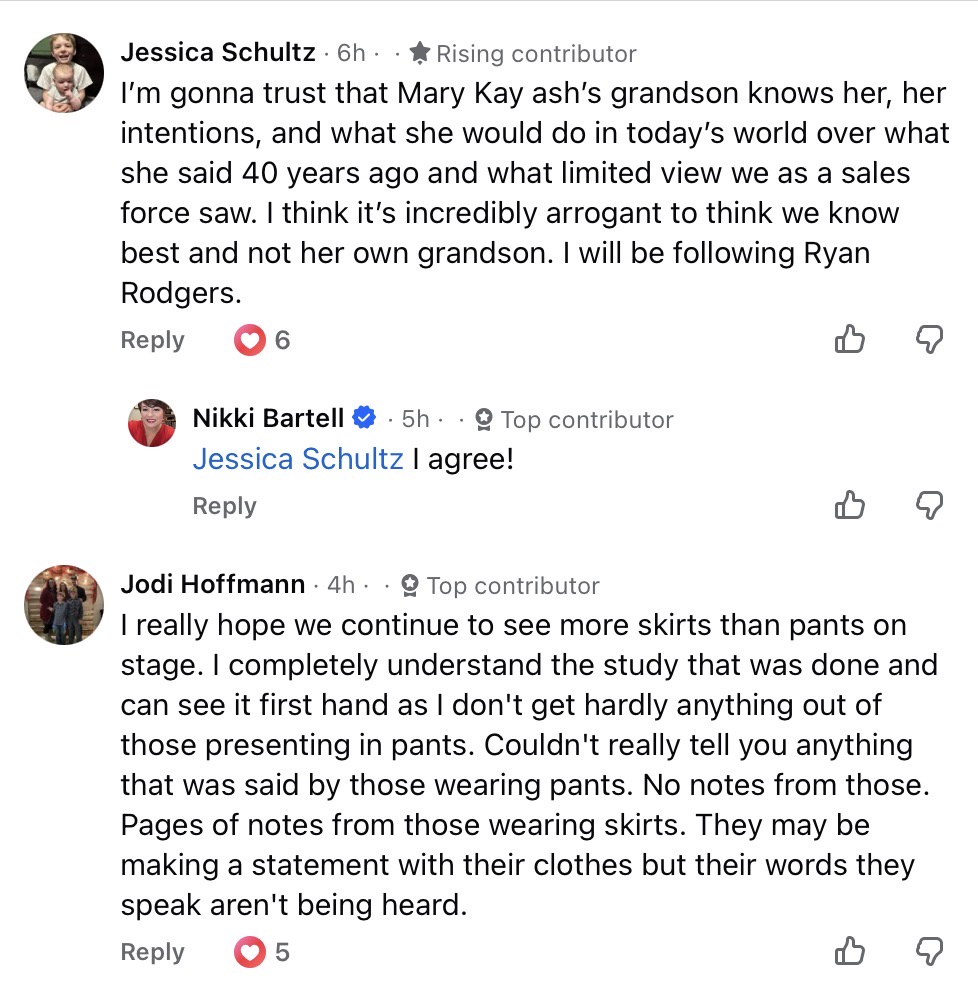Click the blue Jessica Schultz mention link

(x=298, y=459)
